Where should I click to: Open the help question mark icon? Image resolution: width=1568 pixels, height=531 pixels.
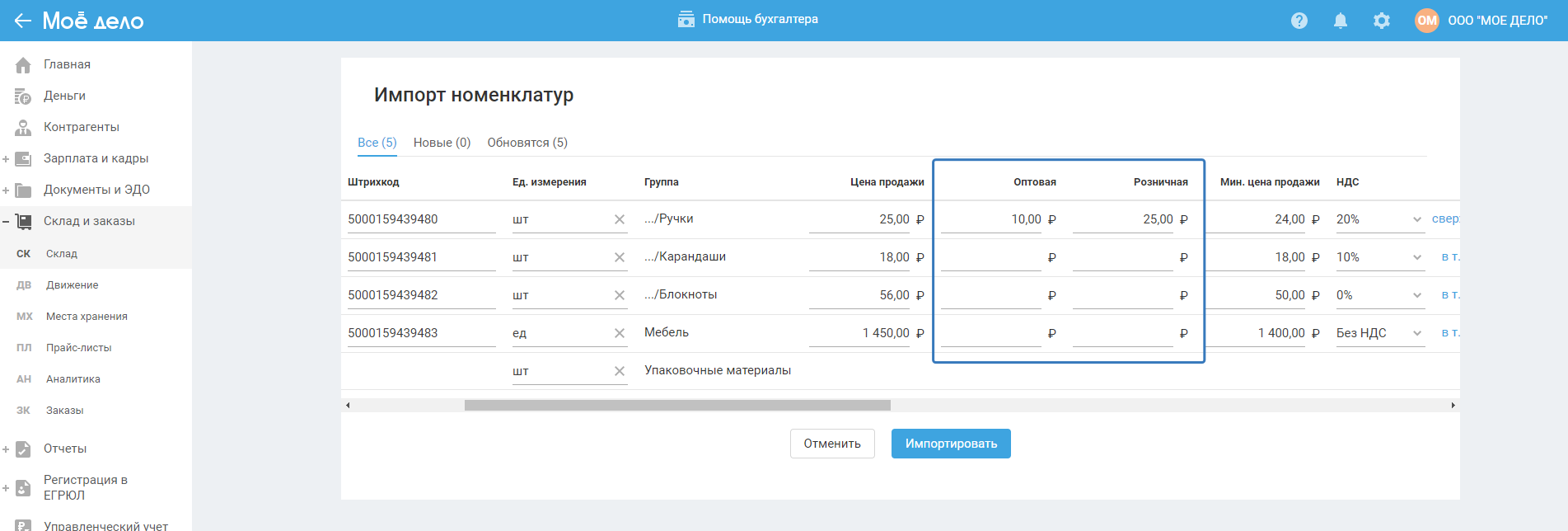coord(1299,21)
